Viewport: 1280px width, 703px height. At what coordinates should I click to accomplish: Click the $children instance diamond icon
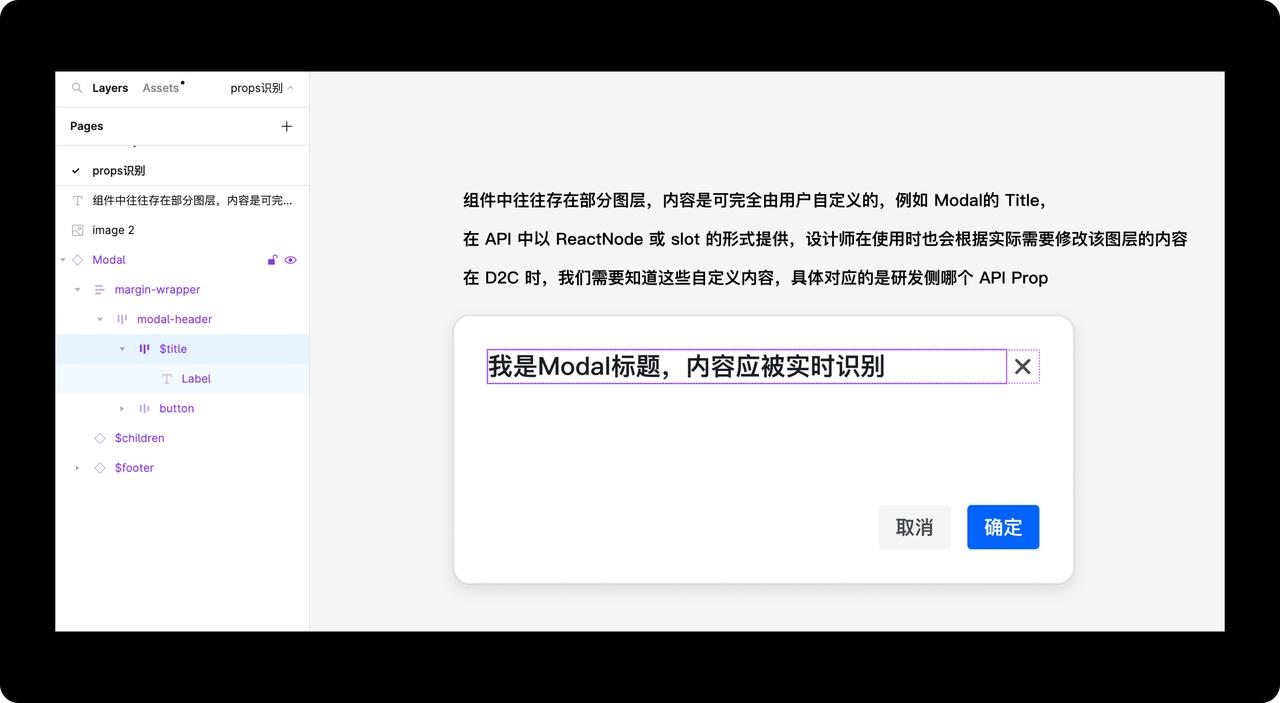click(99, 438)
